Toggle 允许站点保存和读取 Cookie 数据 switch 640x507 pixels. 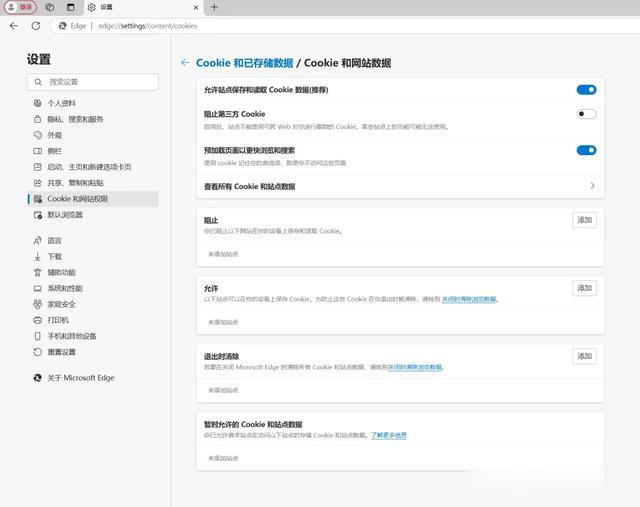click(587, 90)
